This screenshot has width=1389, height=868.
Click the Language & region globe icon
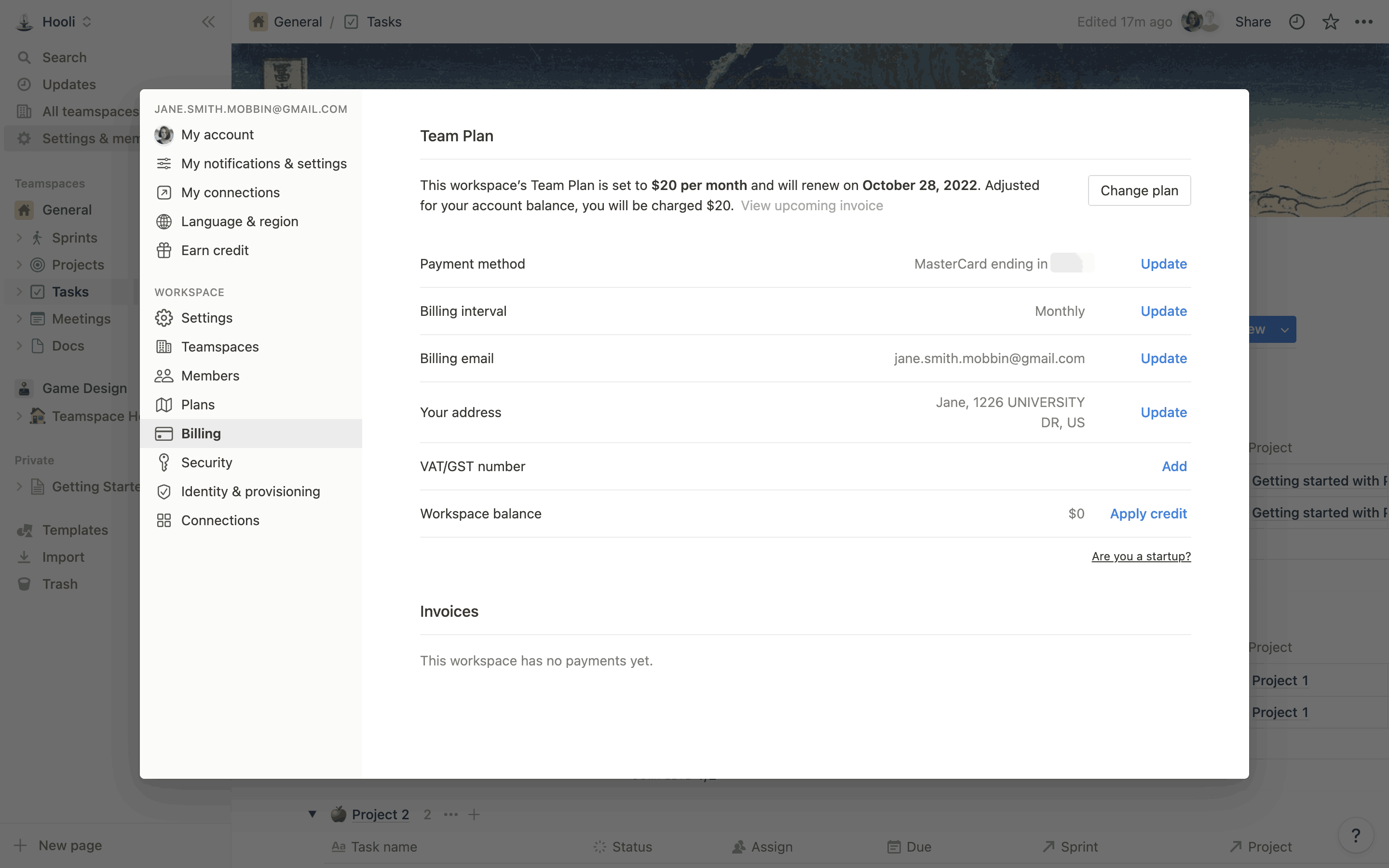[x=164, y=222]
